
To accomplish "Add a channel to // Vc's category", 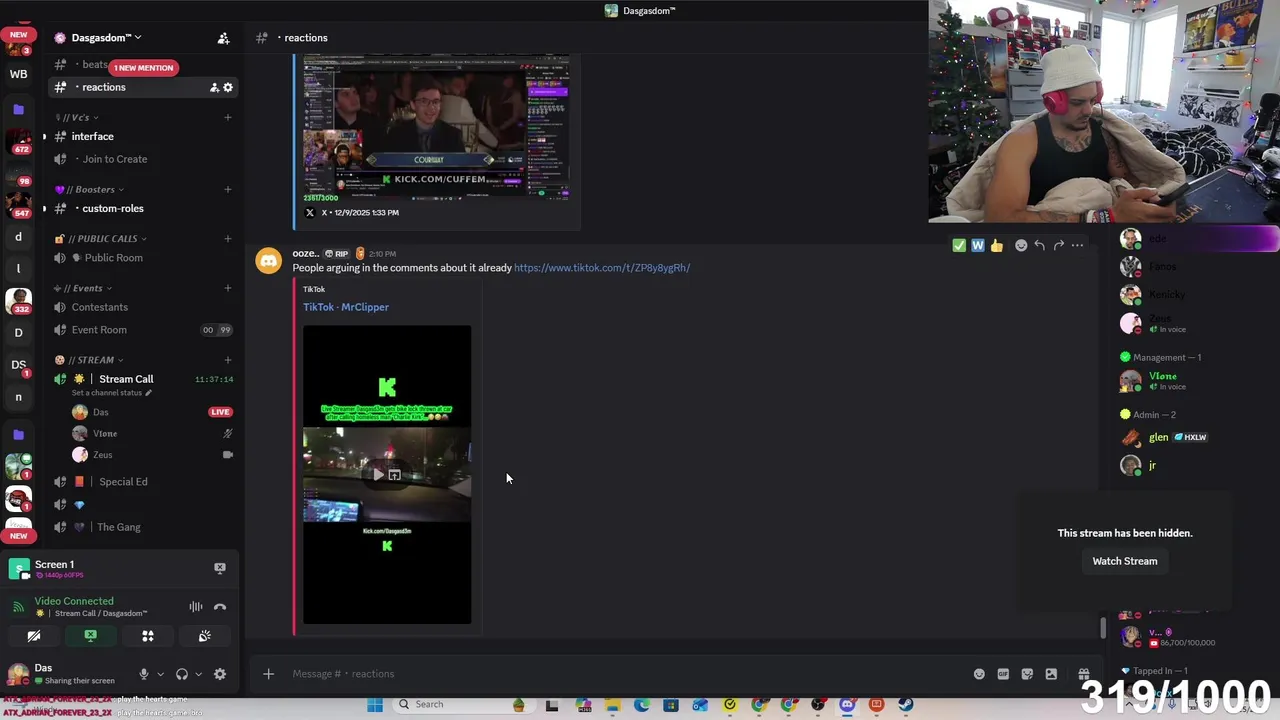I will coord(227,117).
